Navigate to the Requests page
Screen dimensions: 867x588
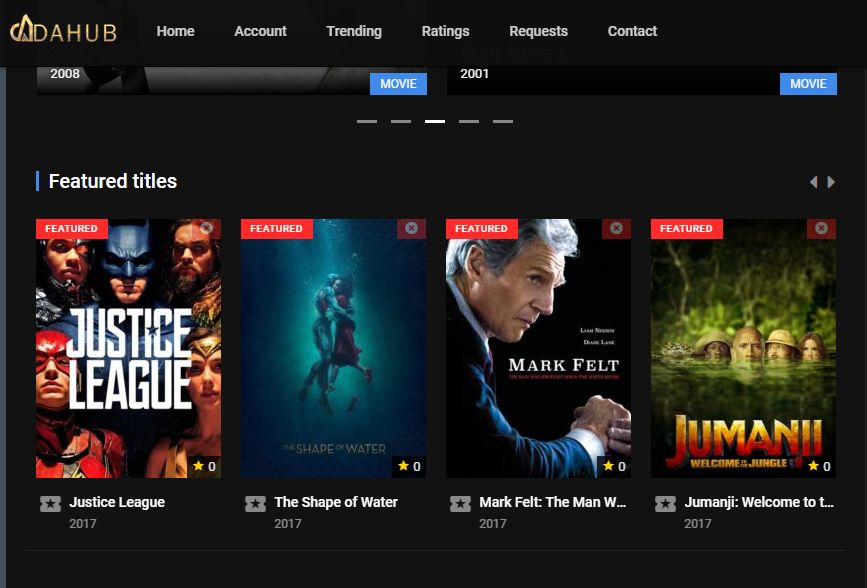(538, 31)
